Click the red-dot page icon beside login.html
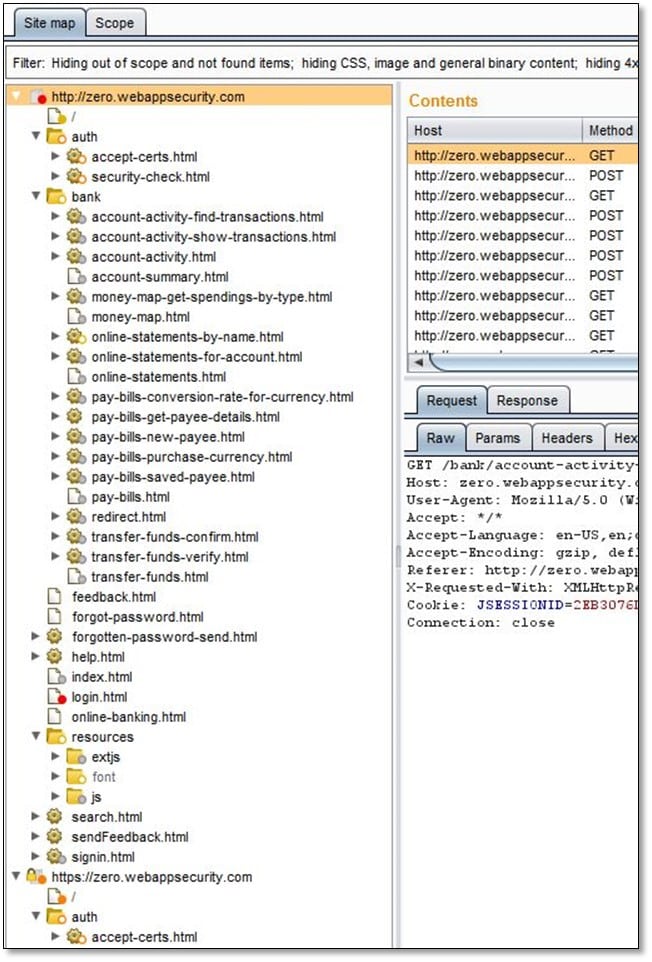This screenshot has width=652, height=962. click(56, 697)
